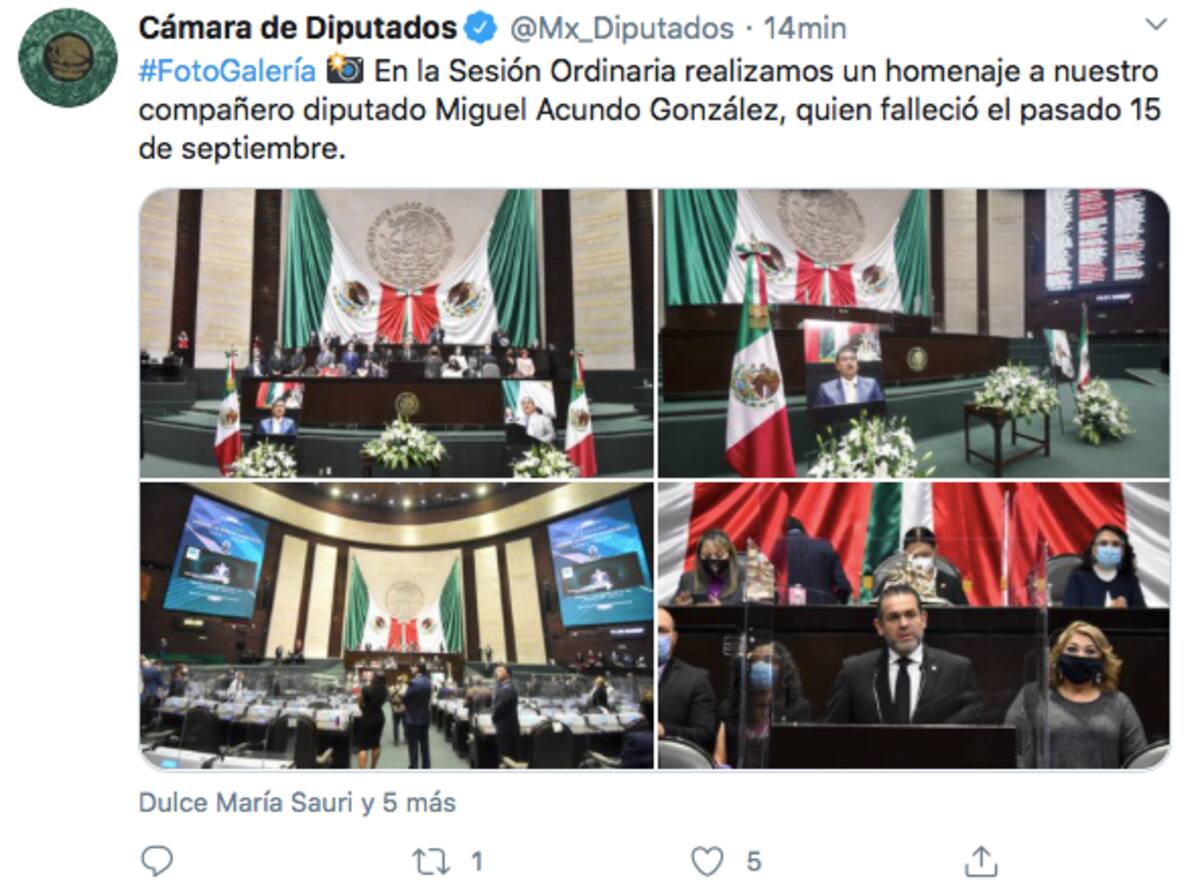Click the reply speech bubble icon
Viewport: 1200px width, 889px height.
[x=156, y=860]
